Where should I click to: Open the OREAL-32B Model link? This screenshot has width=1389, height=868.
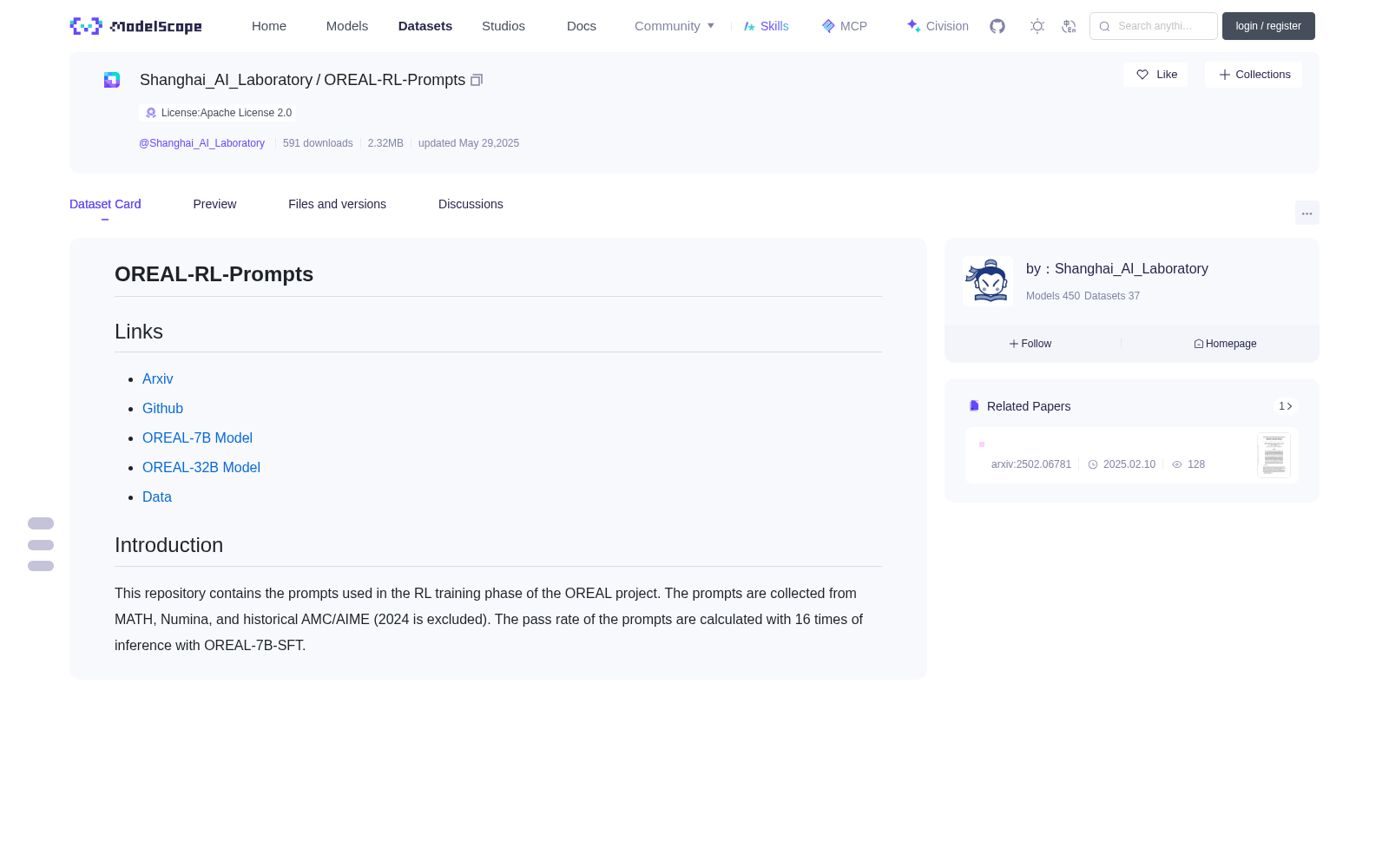[201, 468]
